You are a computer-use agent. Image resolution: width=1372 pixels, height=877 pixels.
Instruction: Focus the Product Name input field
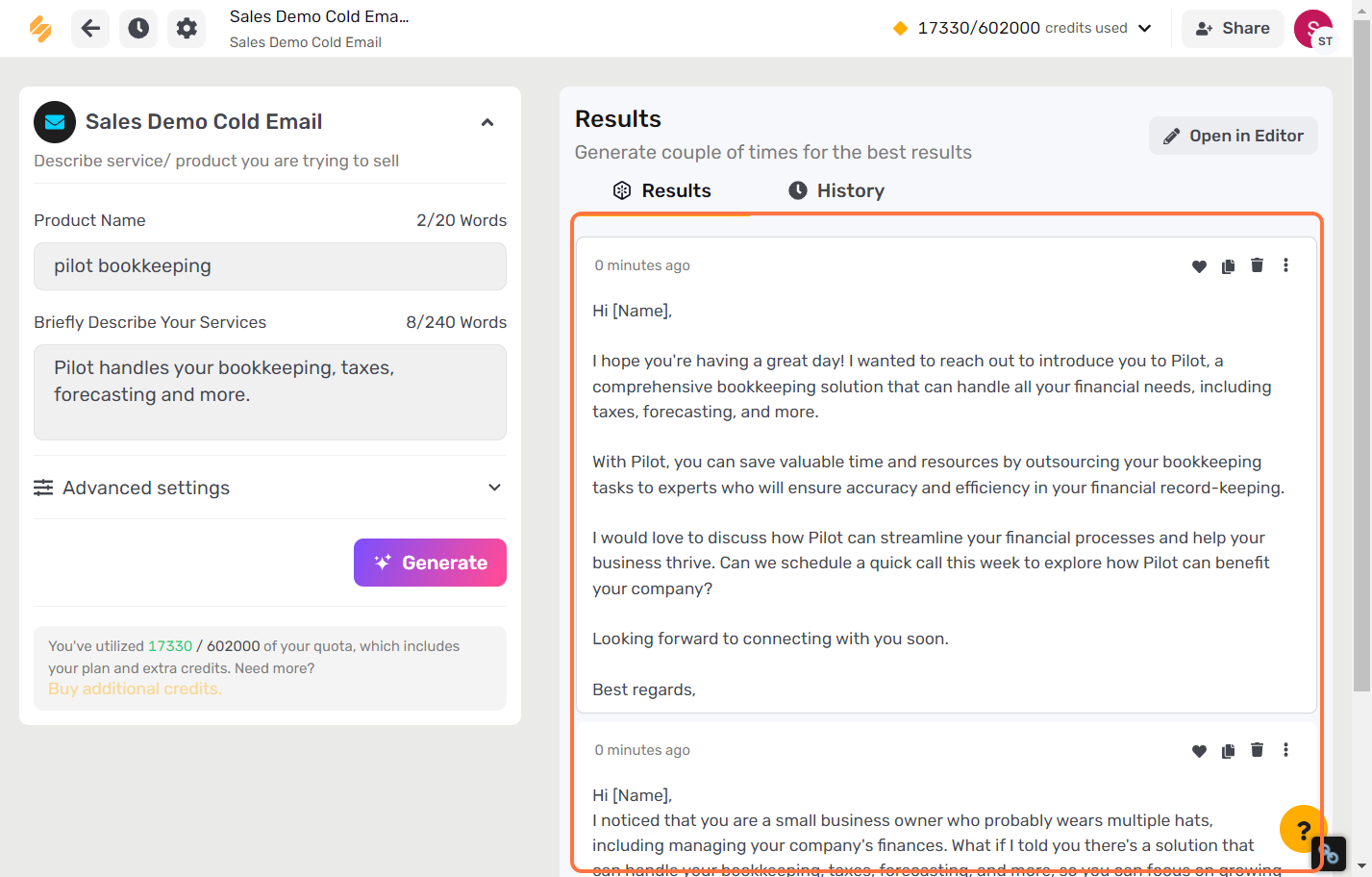(270, 266)
